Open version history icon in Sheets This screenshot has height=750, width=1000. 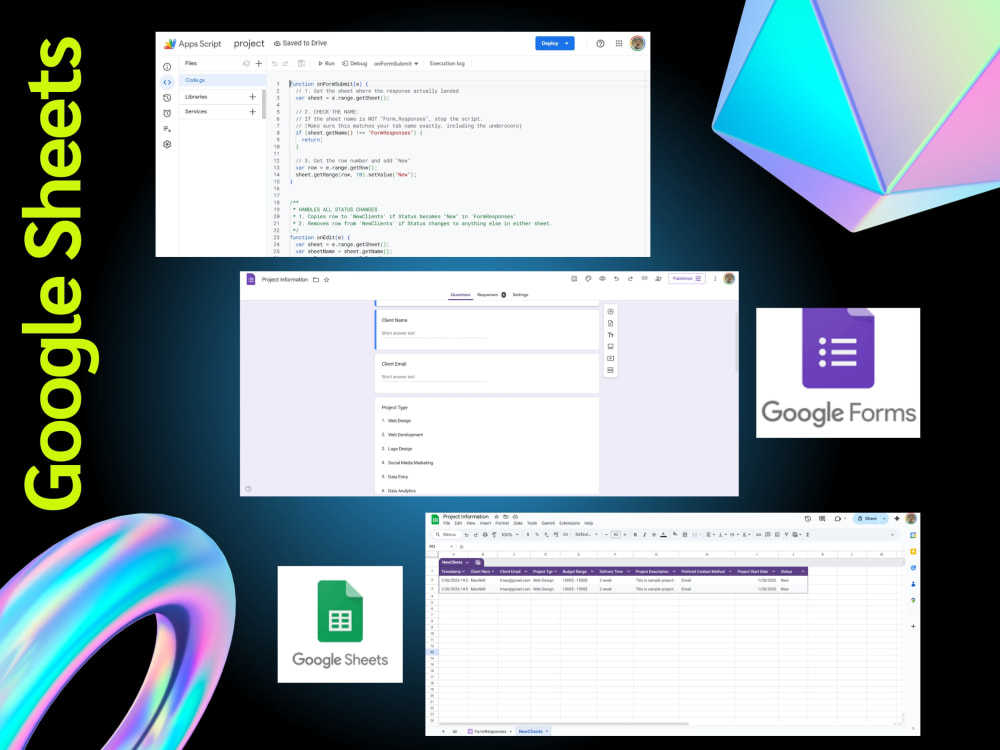pos(808,518)
